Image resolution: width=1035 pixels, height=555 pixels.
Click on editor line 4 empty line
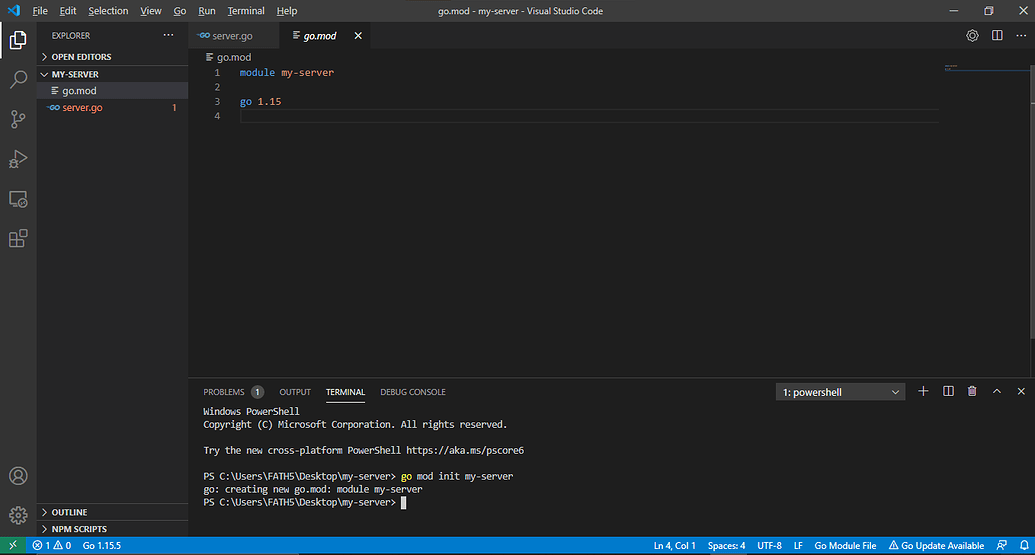(589, 116)
